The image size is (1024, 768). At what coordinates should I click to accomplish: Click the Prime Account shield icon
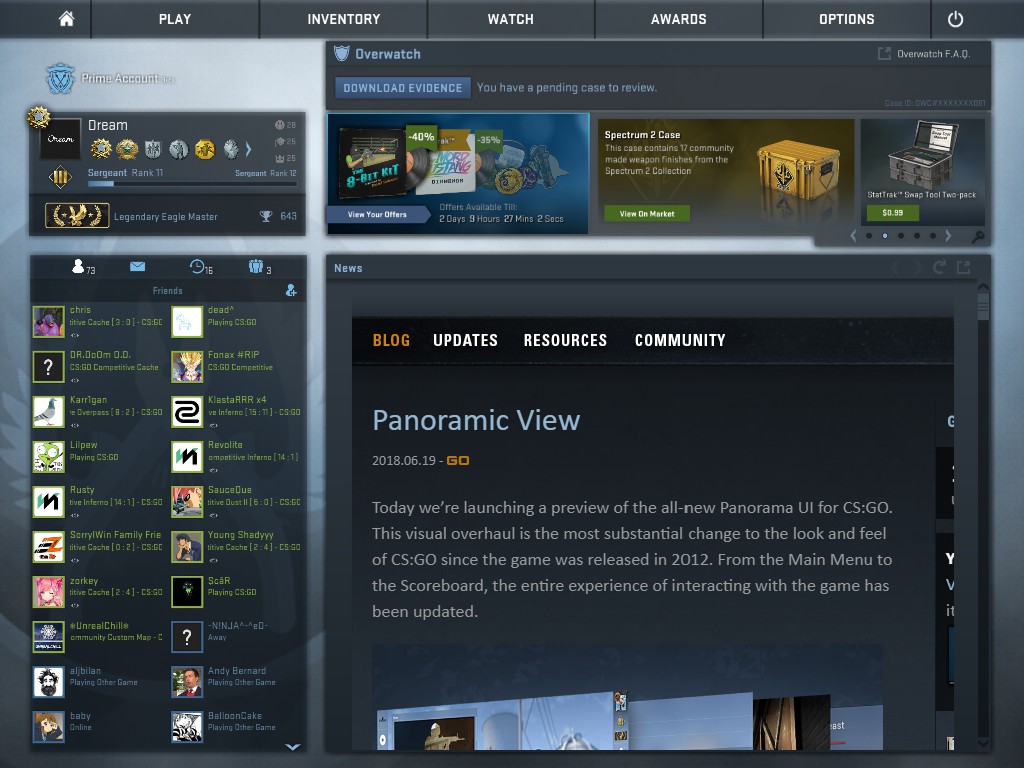(x=60, y=78)
